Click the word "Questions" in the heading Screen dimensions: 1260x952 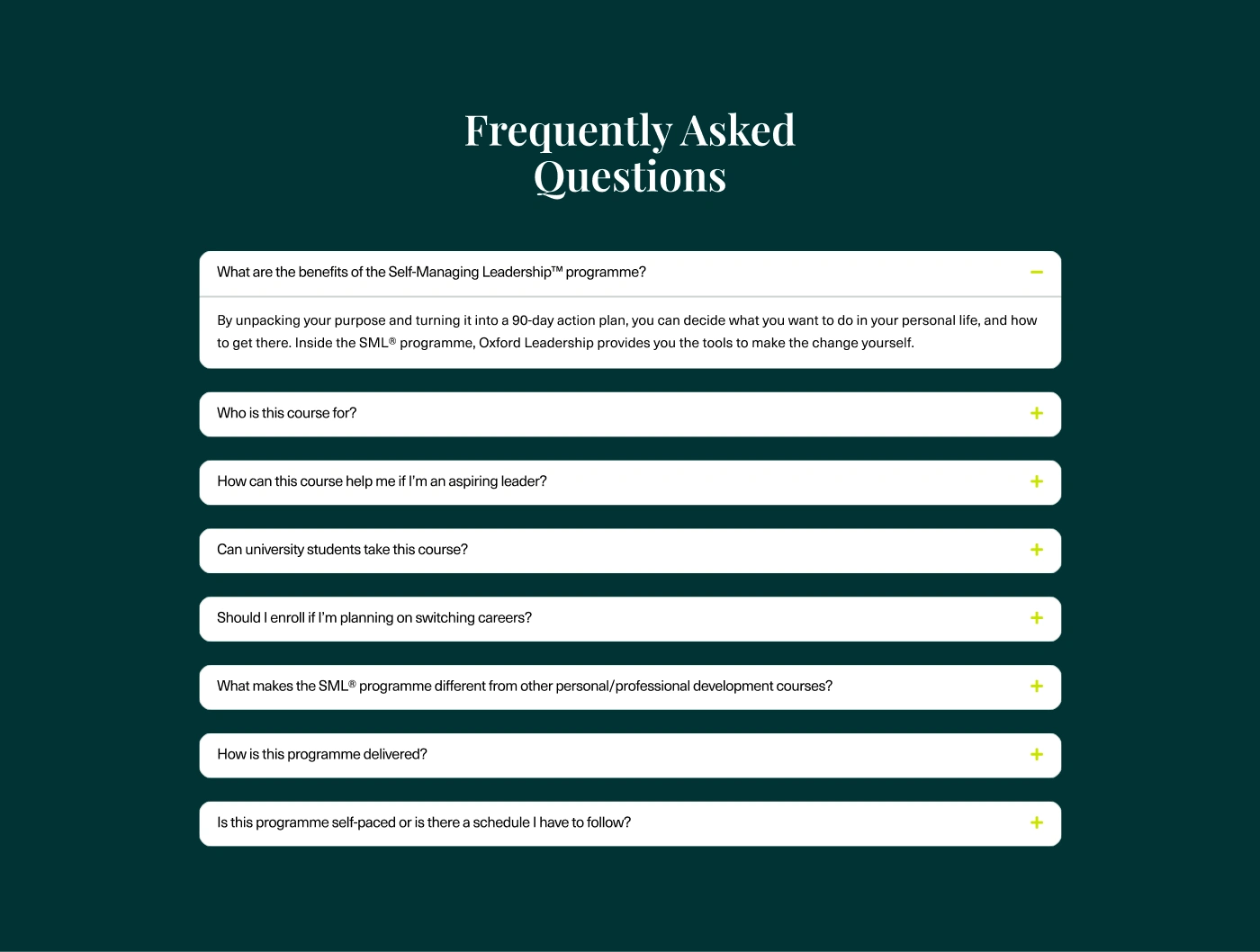630,176
